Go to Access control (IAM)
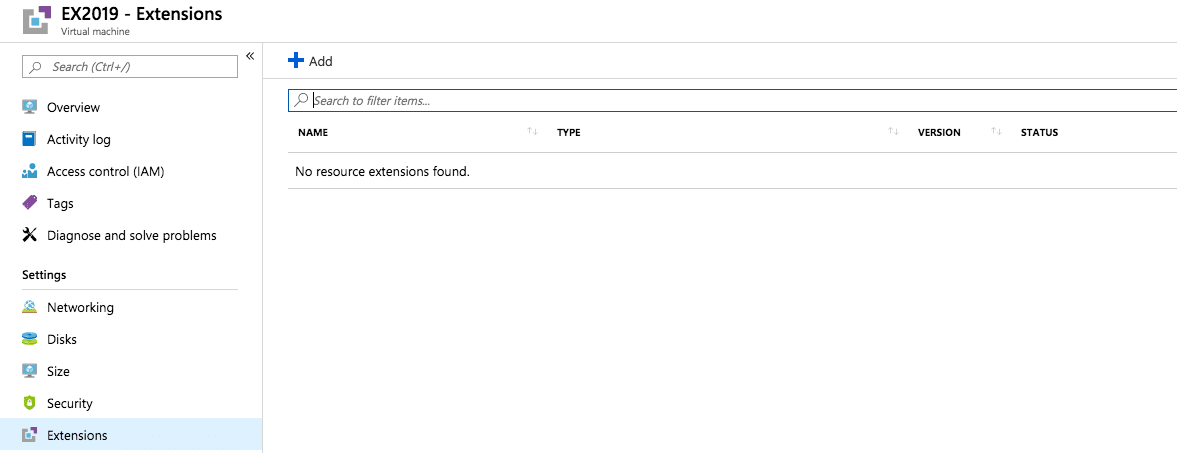1177x453 pixels. 105,171
